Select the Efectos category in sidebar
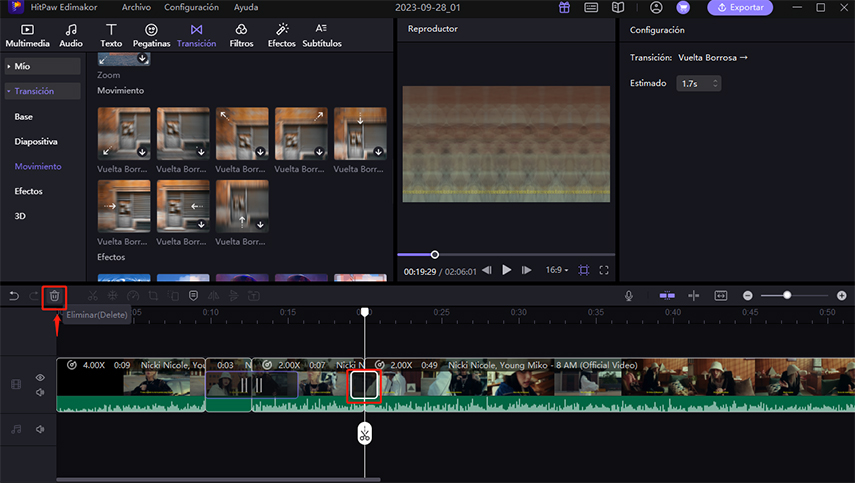The height and width of the screenshot is (483, 855). pos(28,191)
